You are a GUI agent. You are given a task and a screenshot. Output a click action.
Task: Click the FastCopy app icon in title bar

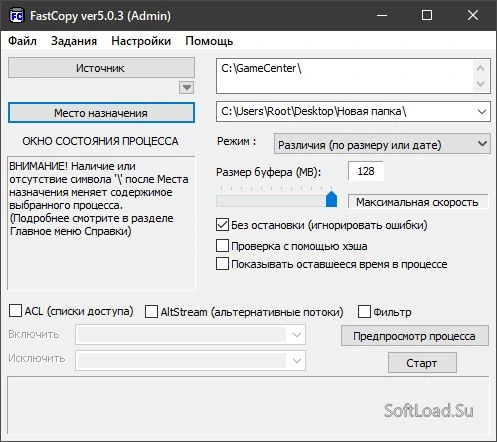click(x=16, y=15)
